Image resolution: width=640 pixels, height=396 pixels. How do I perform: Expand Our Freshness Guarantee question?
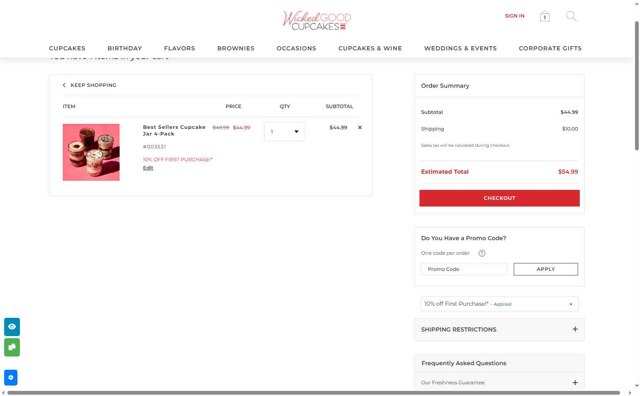499,383
